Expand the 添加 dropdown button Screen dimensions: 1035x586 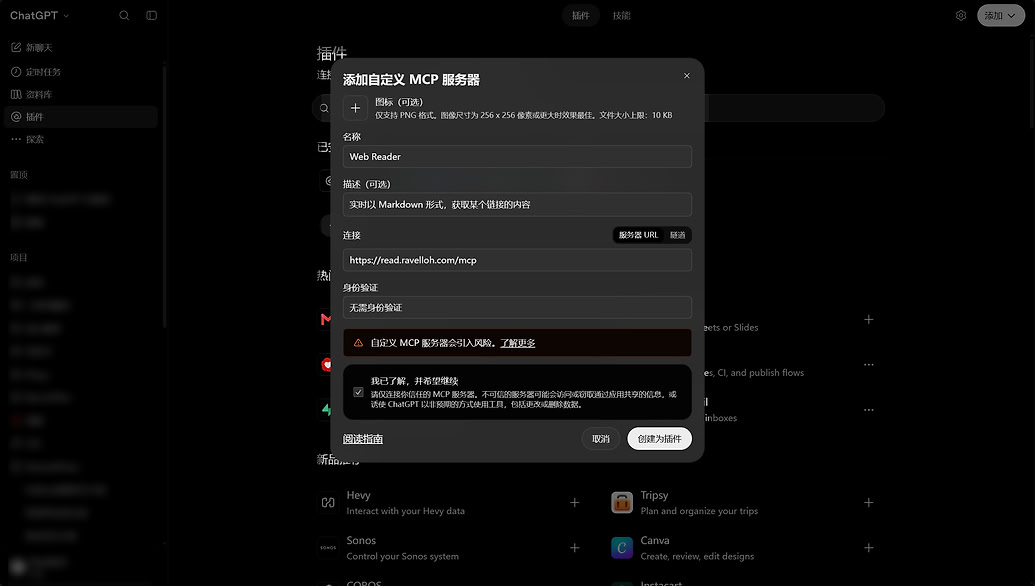[x=1001, y=15]
